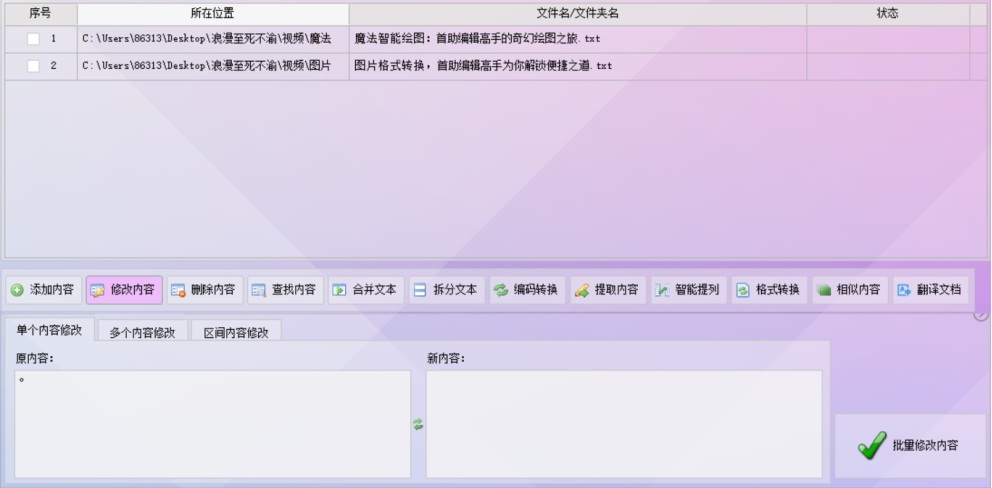Open the 查找内容 tool
Viewport: 992px width, 488px height.
coord(285,290)
